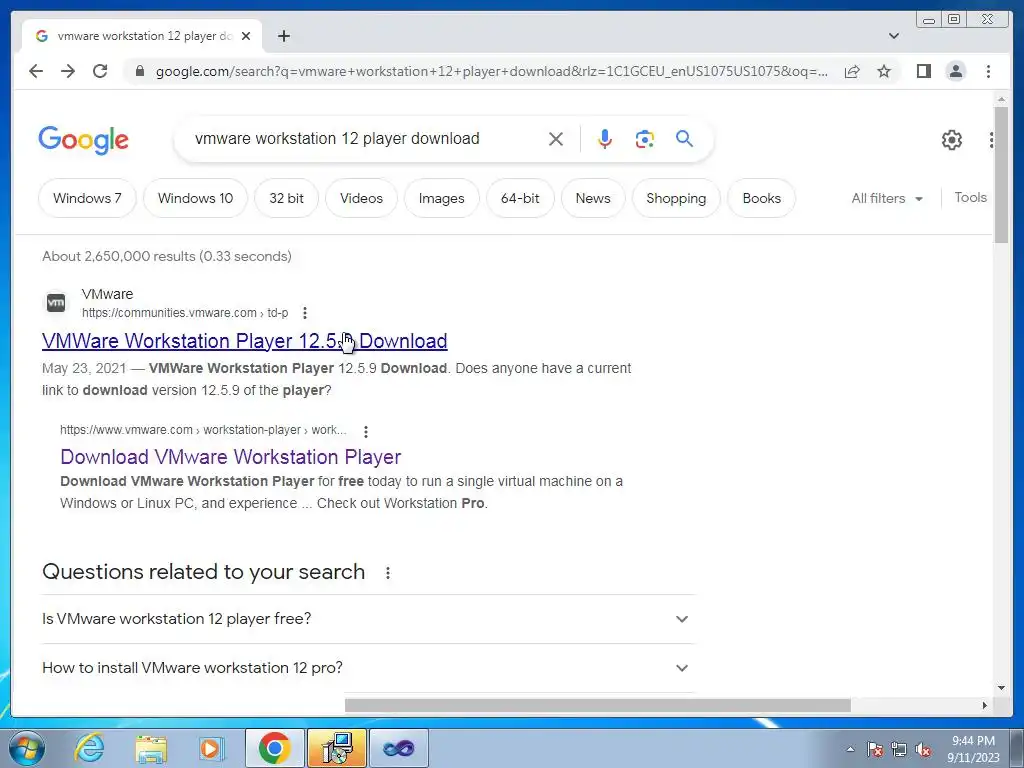Open the All filters dropdown

coord(887,198)
